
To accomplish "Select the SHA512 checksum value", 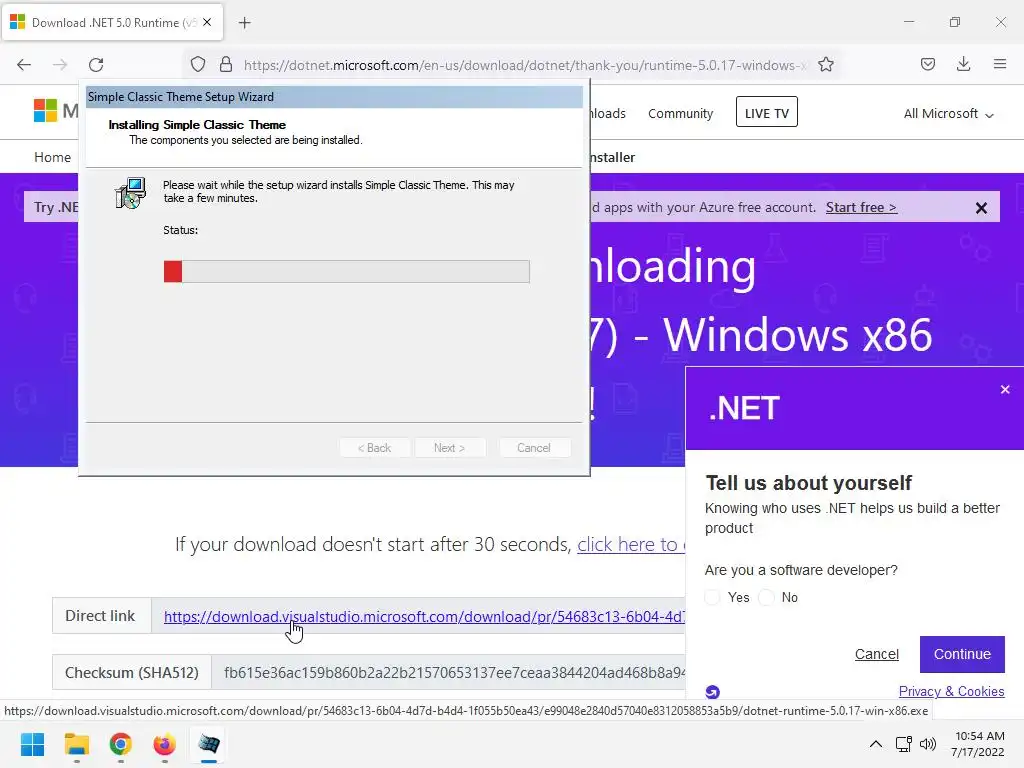I will point(455,673).
